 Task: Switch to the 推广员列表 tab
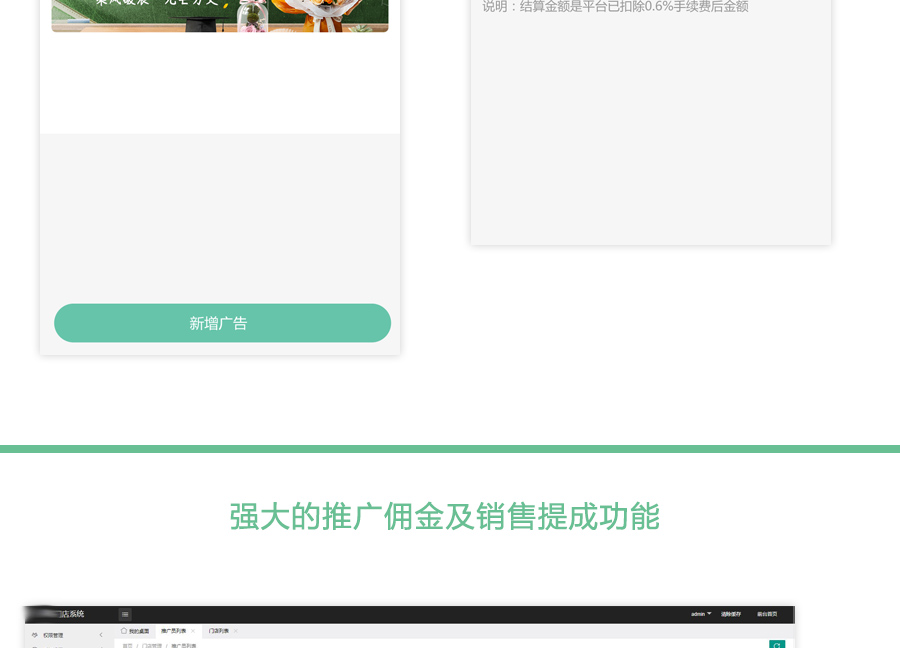(x=173, y=631)
